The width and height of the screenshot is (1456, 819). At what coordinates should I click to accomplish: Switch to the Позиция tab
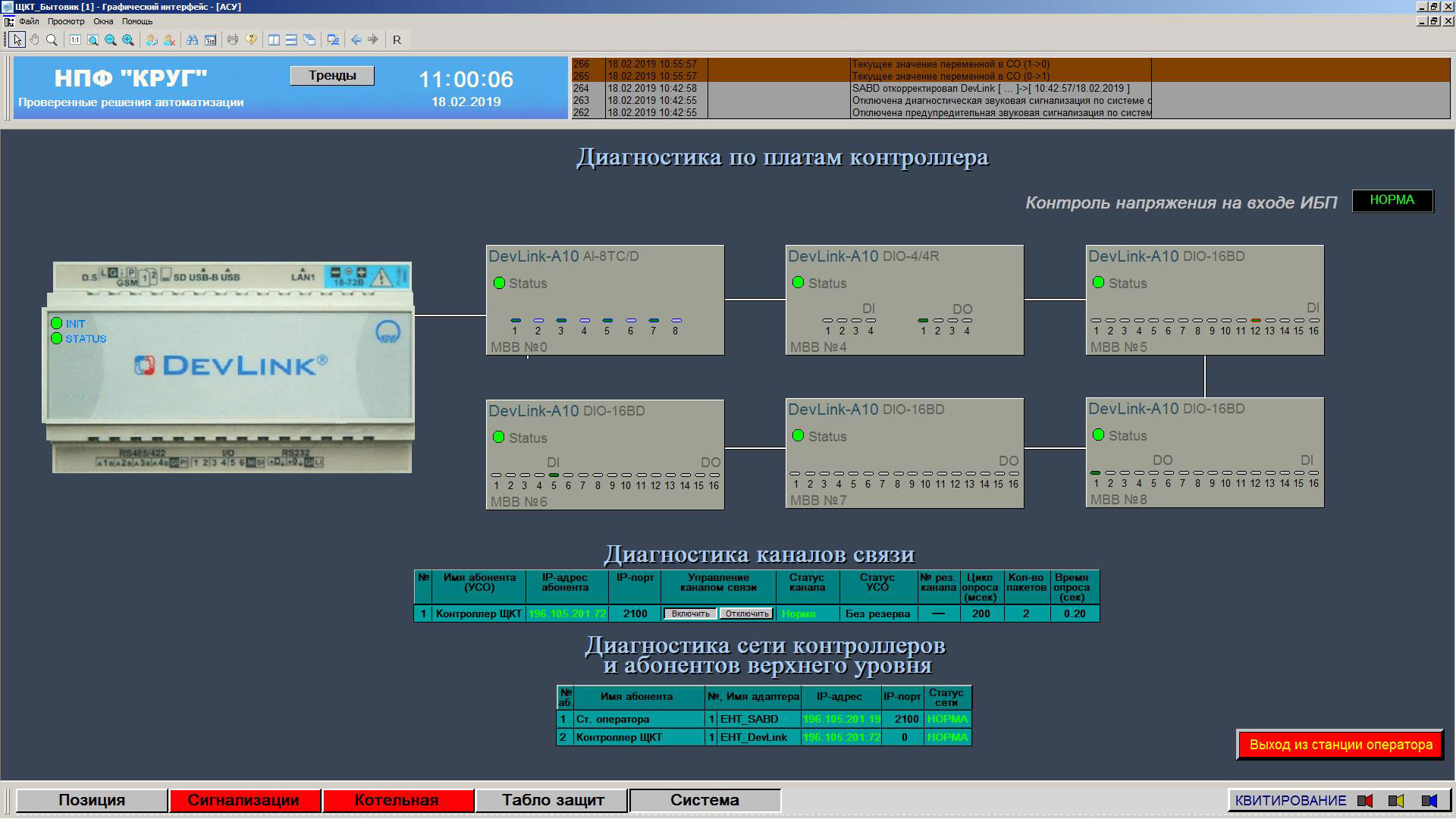[92, 800]
